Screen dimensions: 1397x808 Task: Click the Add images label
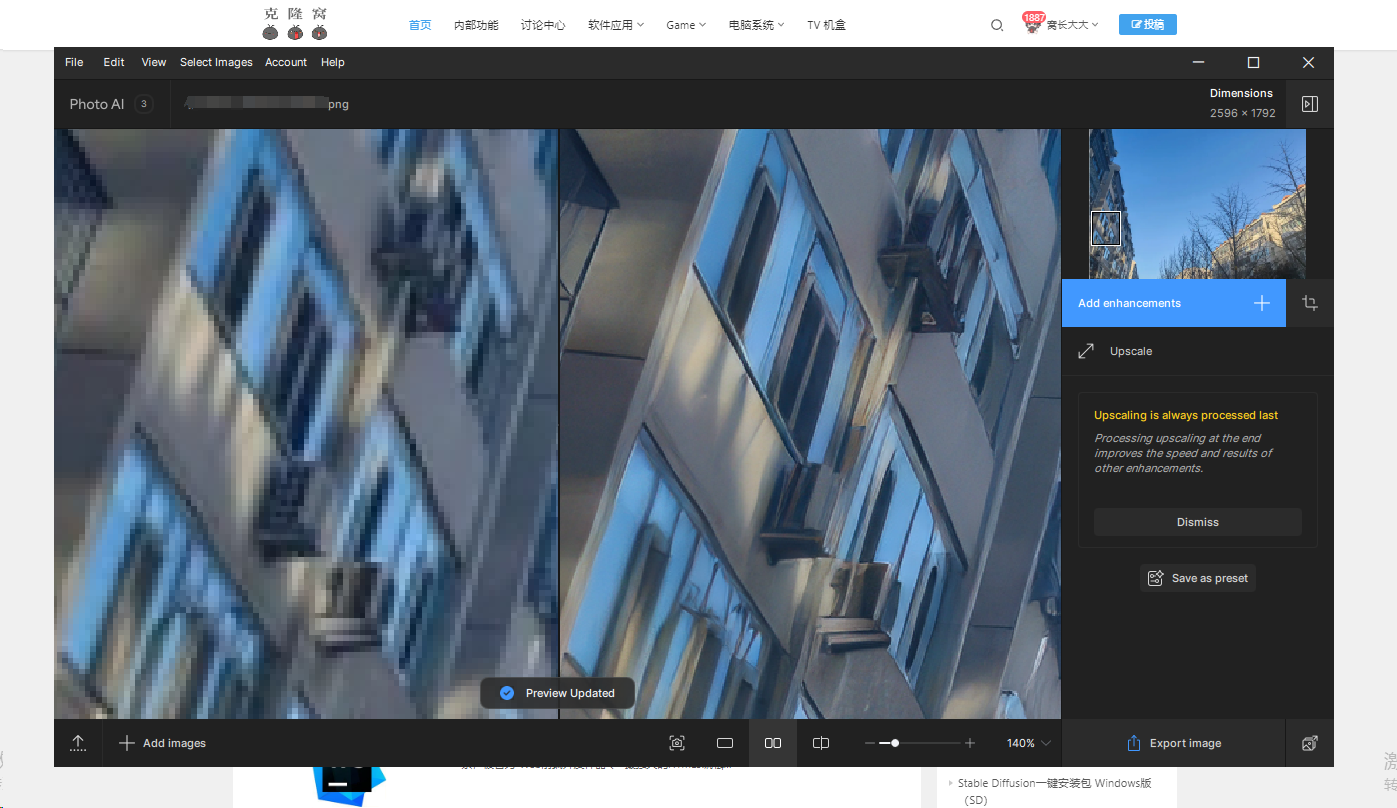click(x=174, y=743)
